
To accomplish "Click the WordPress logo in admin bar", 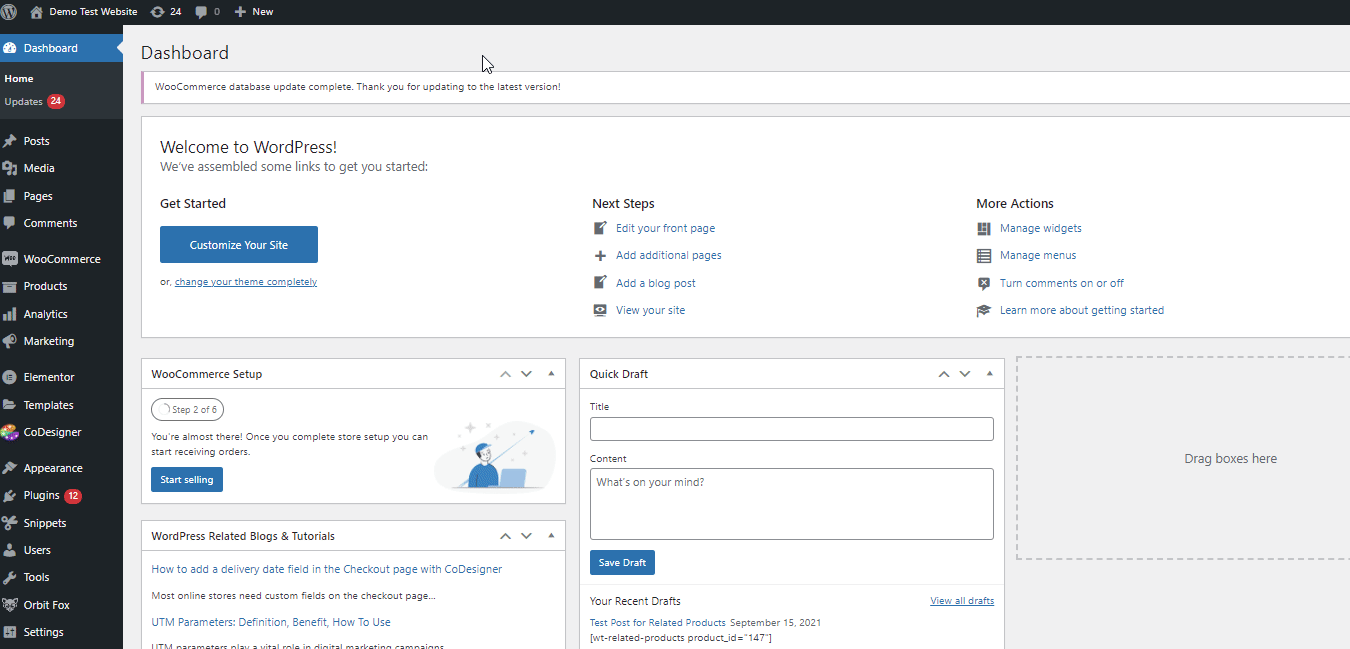I will (10, 12).
